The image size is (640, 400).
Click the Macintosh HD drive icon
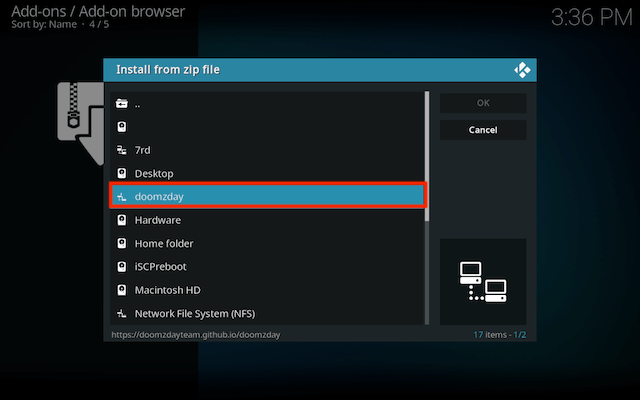point(122,290)
